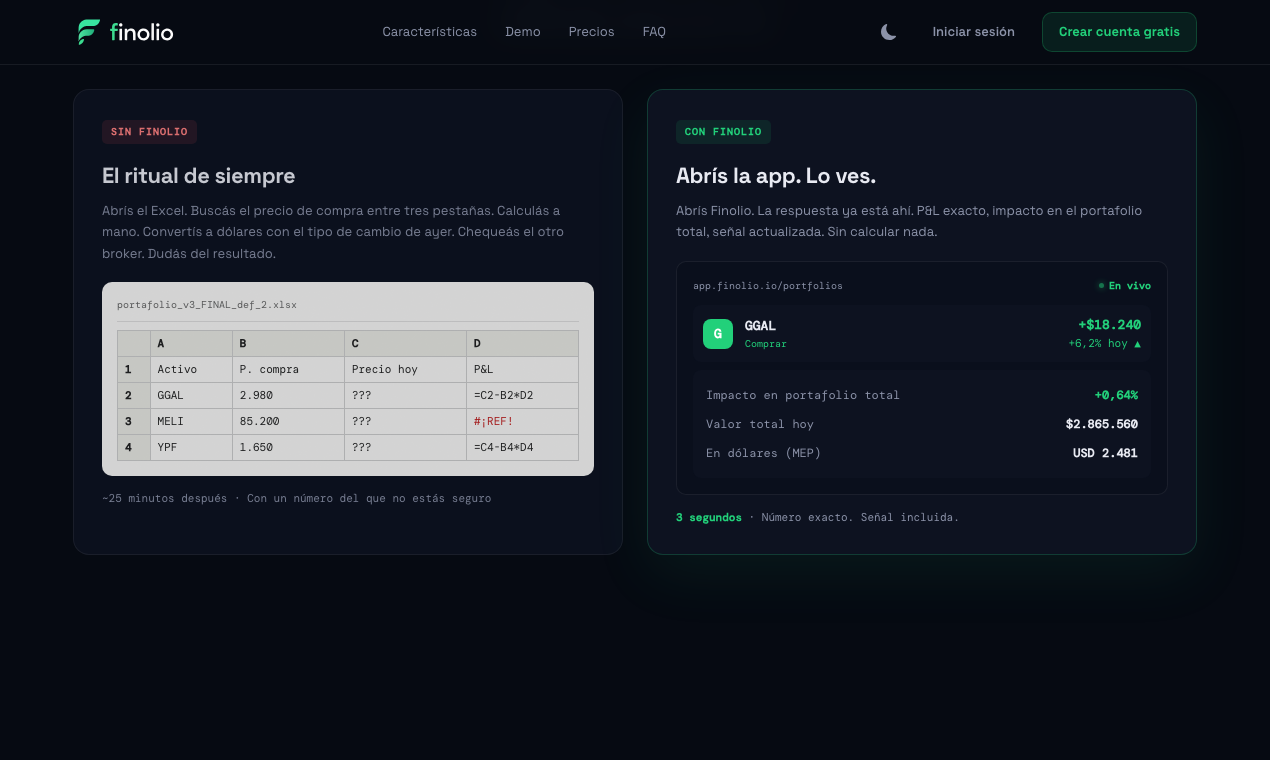Click the Comprar signal label
1270x760 pixels.
click(x=766, y=344)
